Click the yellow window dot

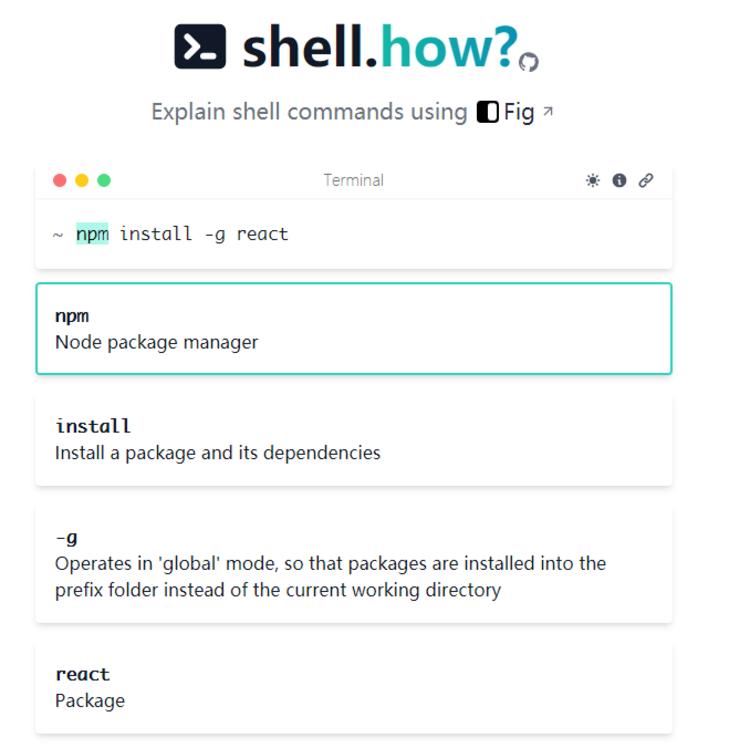pos(82,180)
